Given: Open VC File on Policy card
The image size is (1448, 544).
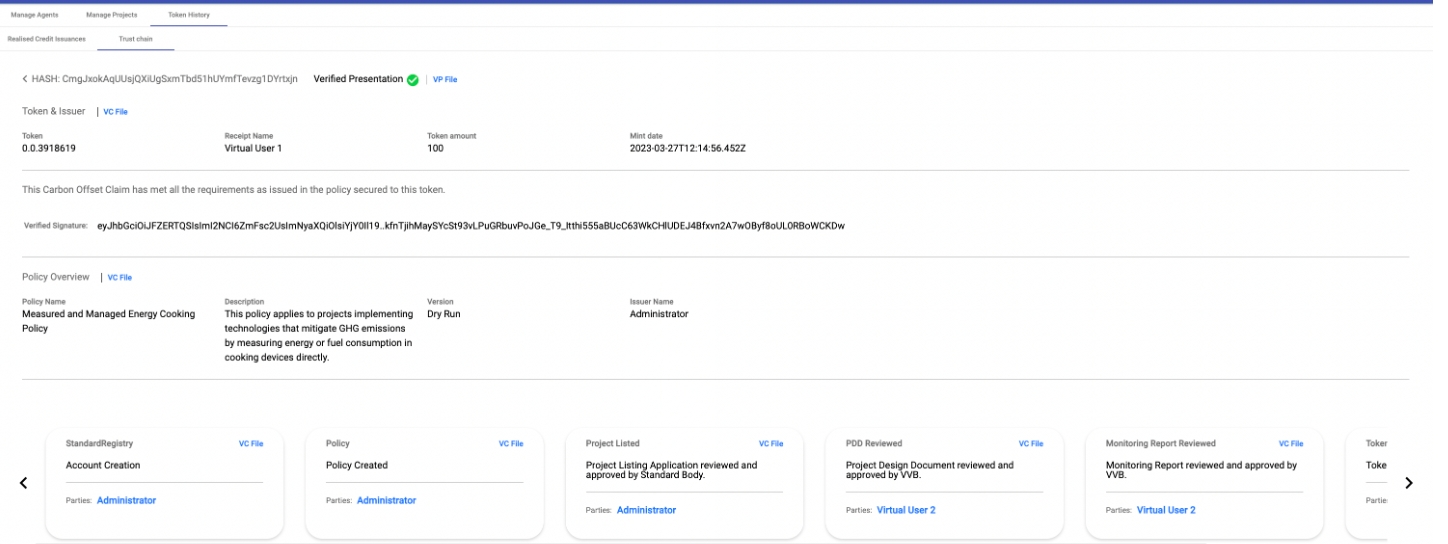Looking at the screenshot, I should 511,444.
